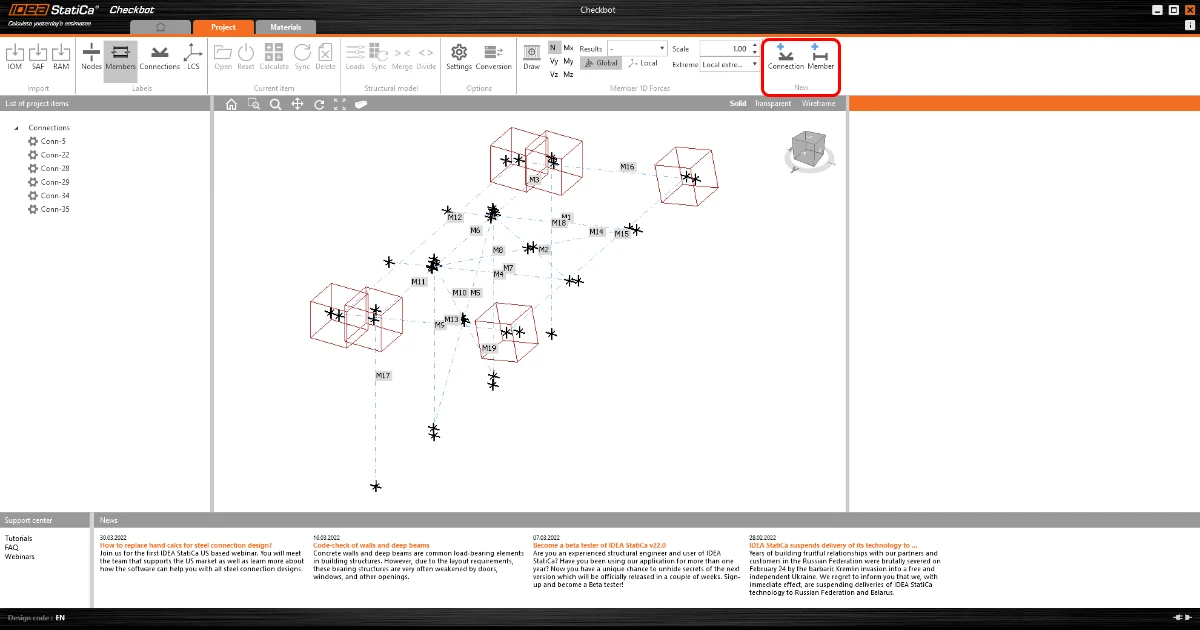The width and height of the screenshot is (1200, 630).
Task: Add a new Member
Action: tap(820, 56)
